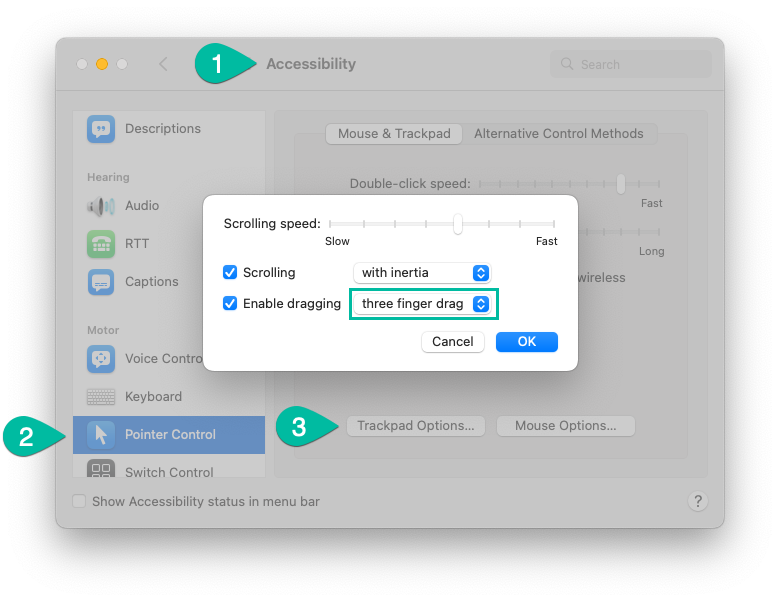Select the Audio speaker icon

pyautogui.click(x=101, y=206)
